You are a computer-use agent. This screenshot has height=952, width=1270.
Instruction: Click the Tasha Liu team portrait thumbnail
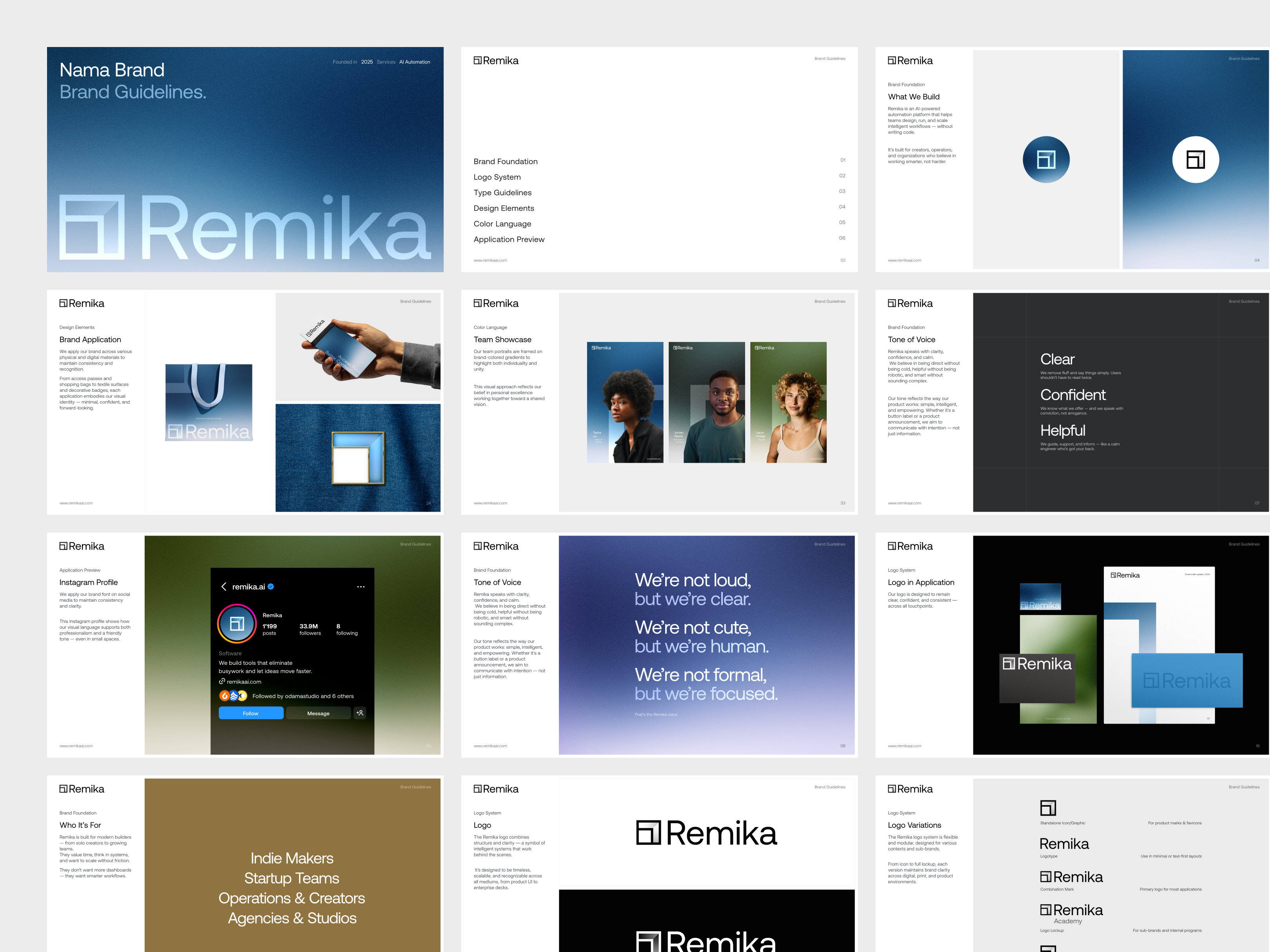point(625,402)
